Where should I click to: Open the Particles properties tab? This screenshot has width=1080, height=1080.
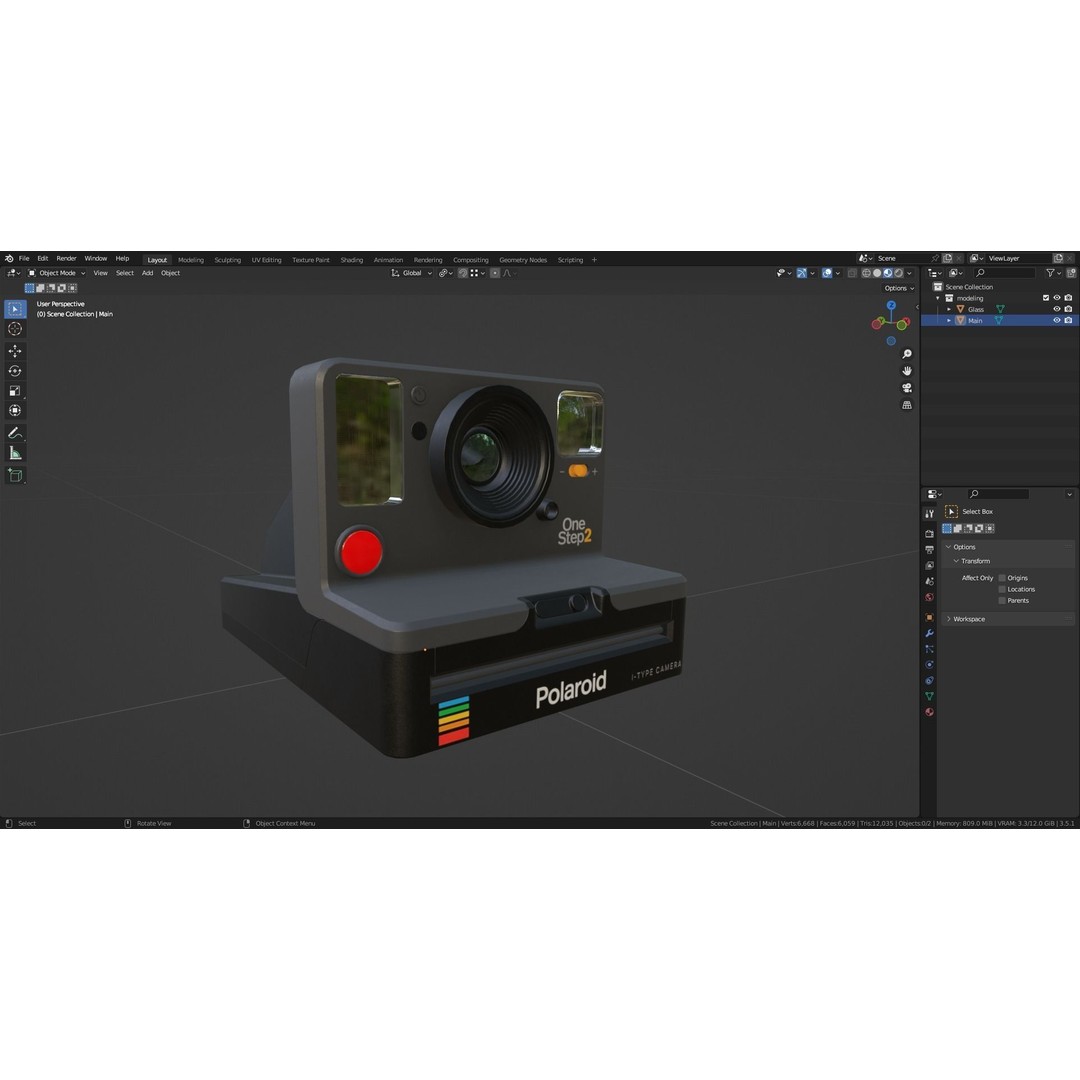click(x=929, y=649)
